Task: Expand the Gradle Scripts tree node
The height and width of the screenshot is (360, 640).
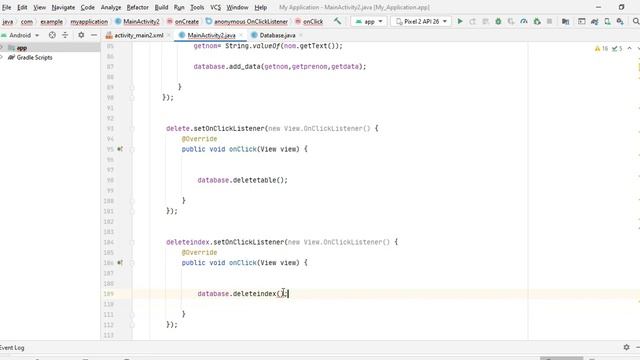Action: coord(2,58)
